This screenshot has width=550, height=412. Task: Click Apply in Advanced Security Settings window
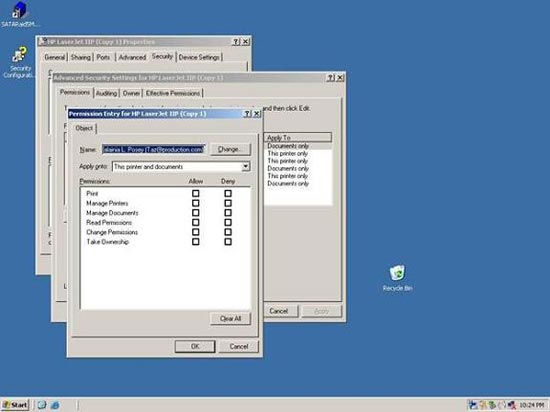[322, 311]
